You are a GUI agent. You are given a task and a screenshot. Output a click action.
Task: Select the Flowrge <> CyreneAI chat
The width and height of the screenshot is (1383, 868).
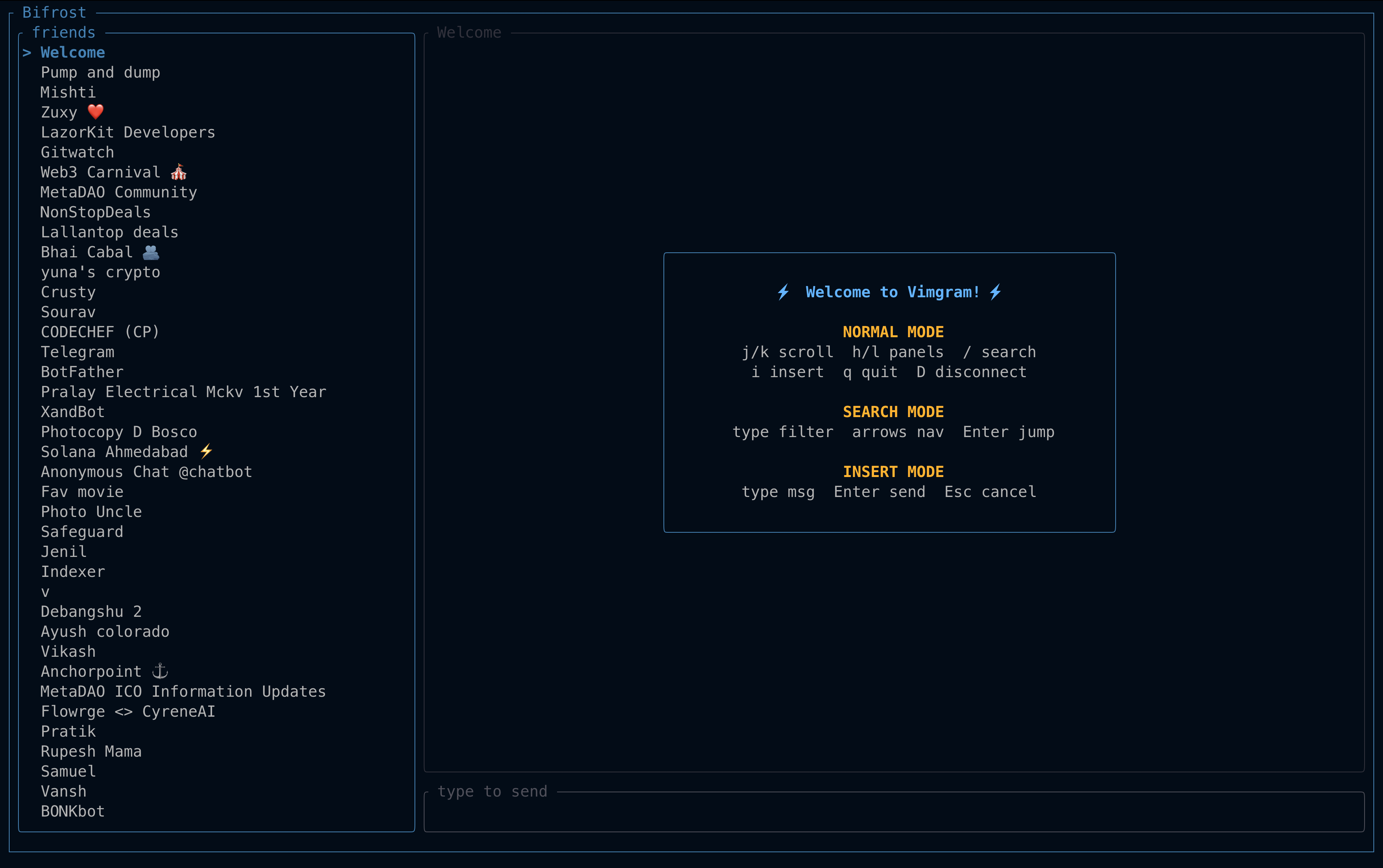click(x=128, y=711)
